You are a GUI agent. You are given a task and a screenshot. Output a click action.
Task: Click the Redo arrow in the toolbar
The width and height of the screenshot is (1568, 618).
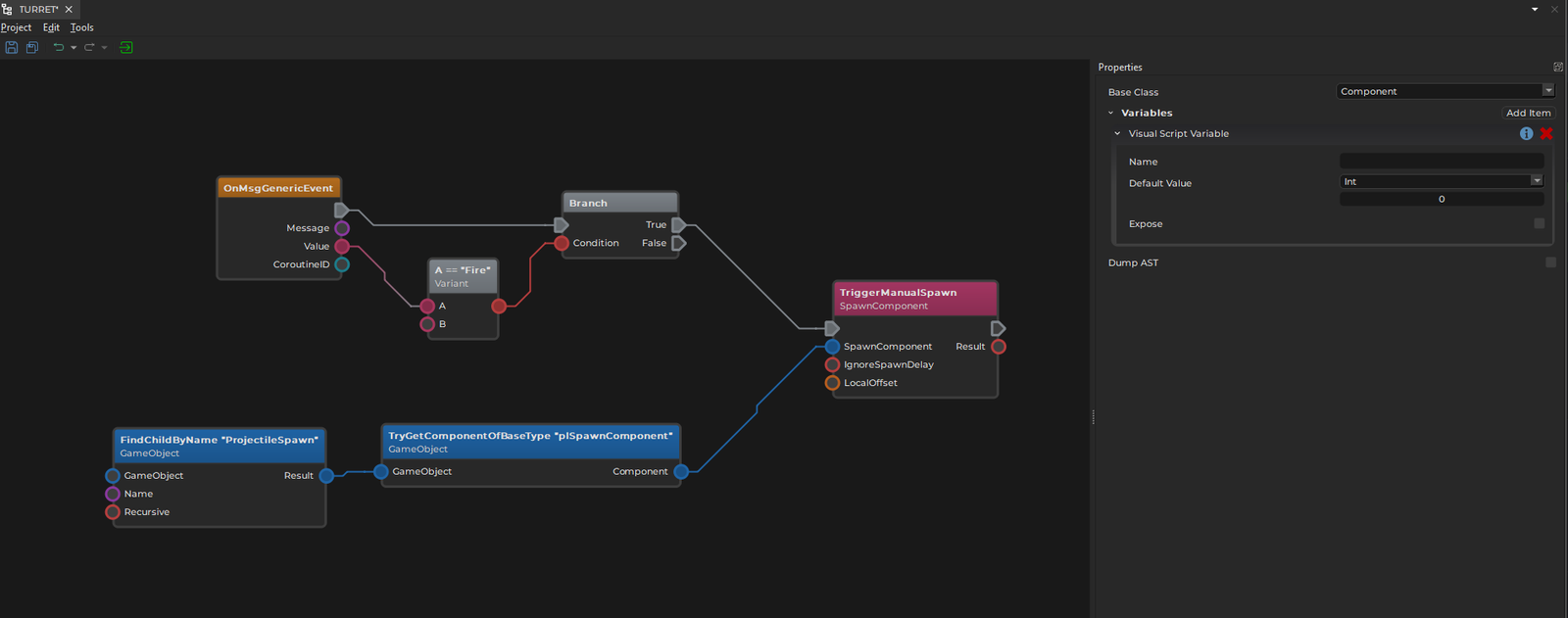[89, 47]
